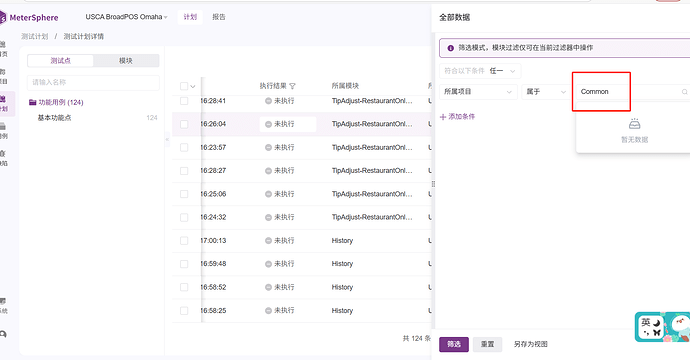Open the filter icon beside 执行结果 column
690x360 pixels.
(x=293, y=86)
